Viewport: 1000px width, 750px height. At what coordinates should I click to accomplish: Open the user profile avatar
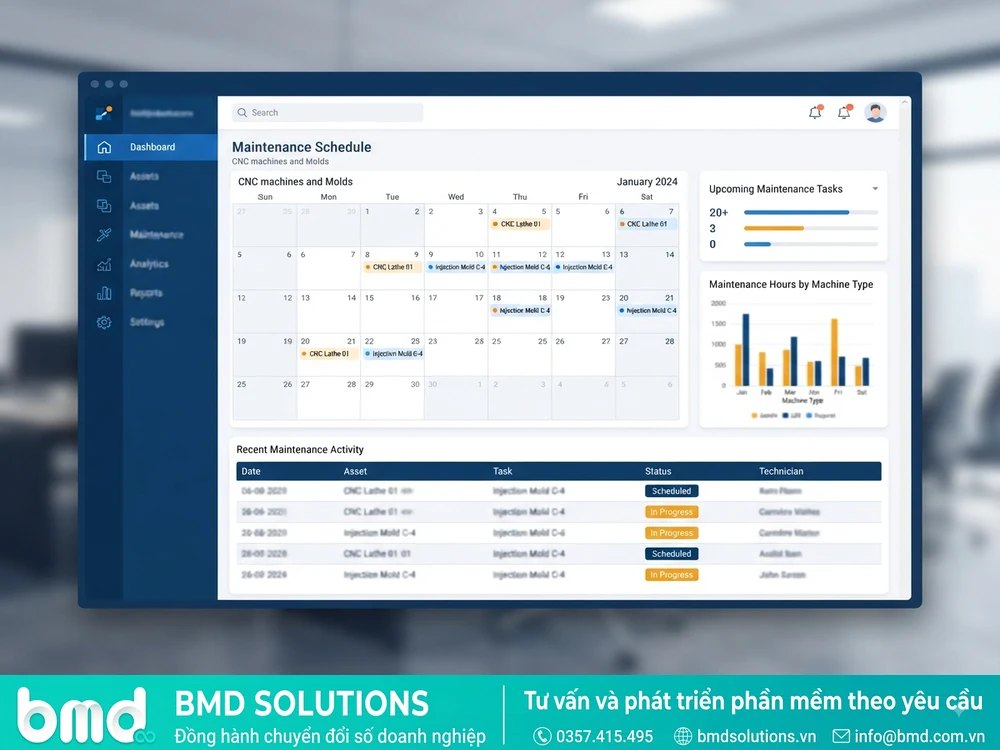tap(875, 112)
